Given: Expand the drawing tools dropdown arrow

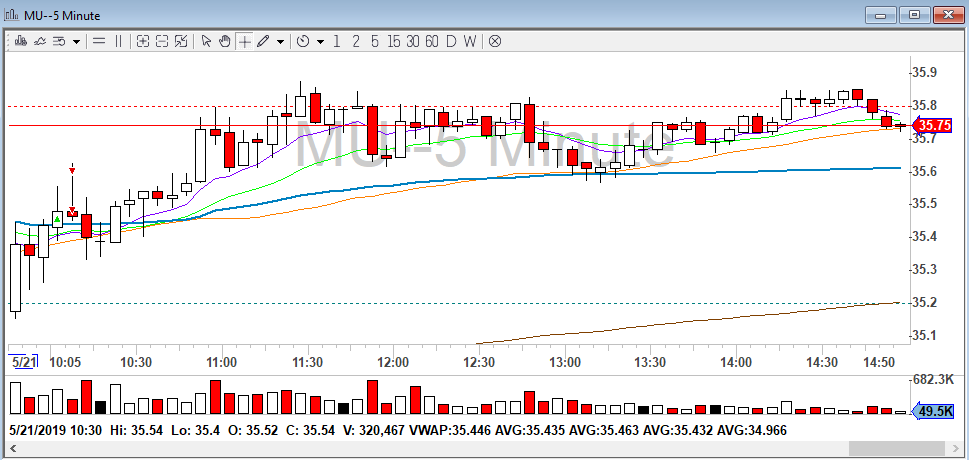Looking at the screenshot, I should click(x=281, y=42).
